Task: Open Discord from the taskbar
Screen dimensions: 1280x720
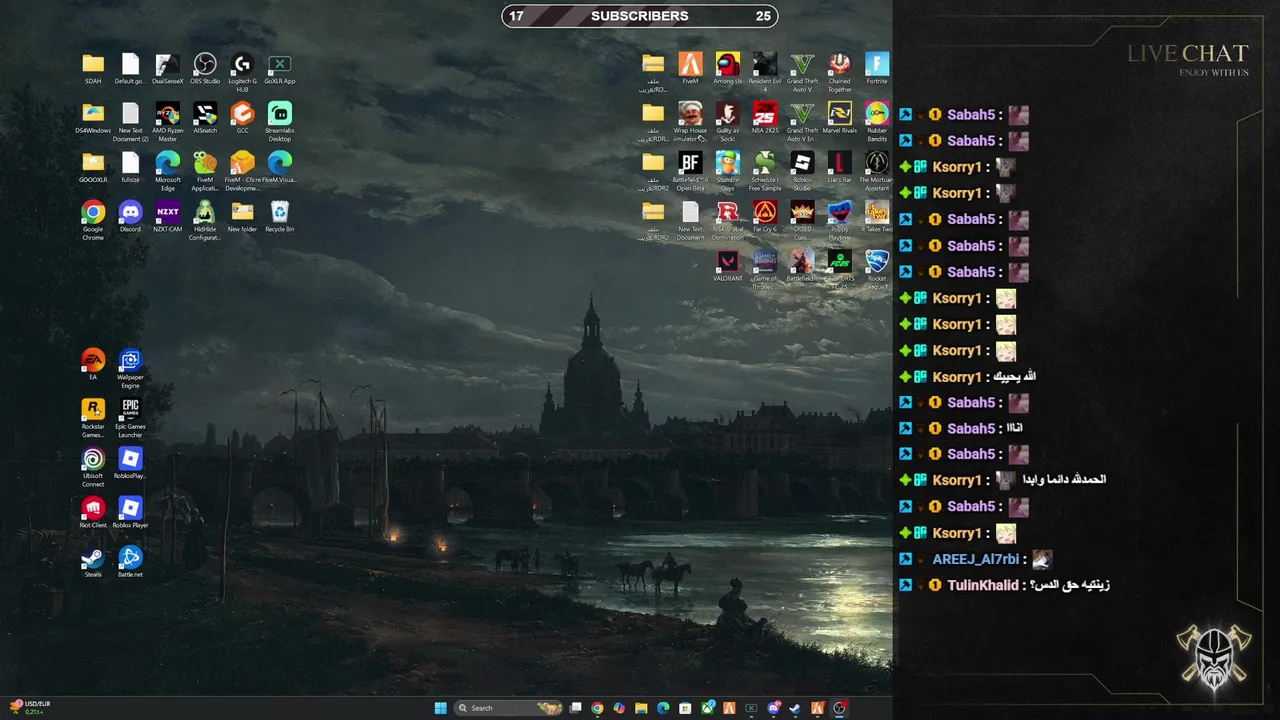Action: [x=773, y=708]
